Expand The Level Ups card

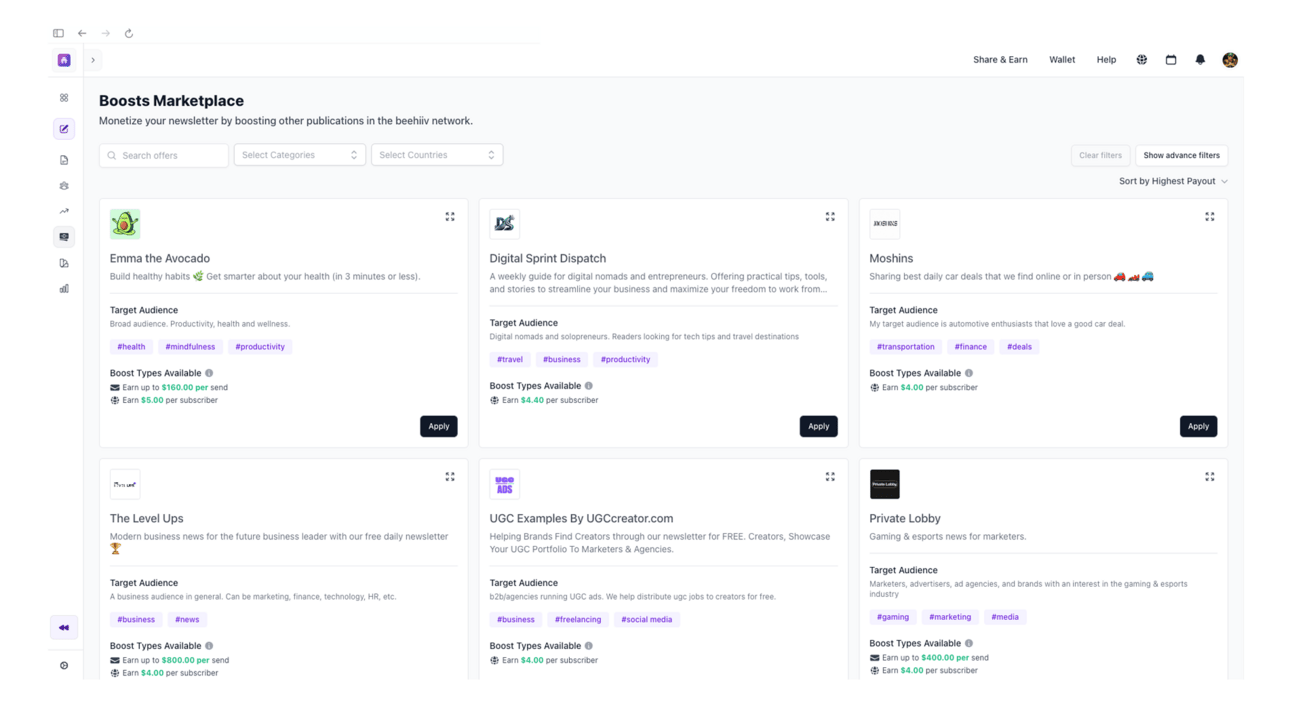click(450, 477)
